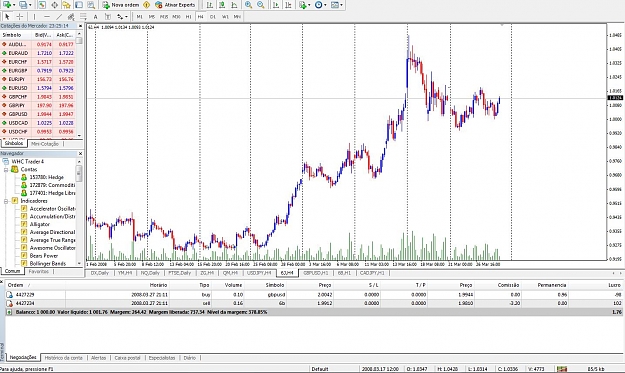This screenshot has width=625, height=373.
Task: Set timeframe to H1
Action: [188, 16]
